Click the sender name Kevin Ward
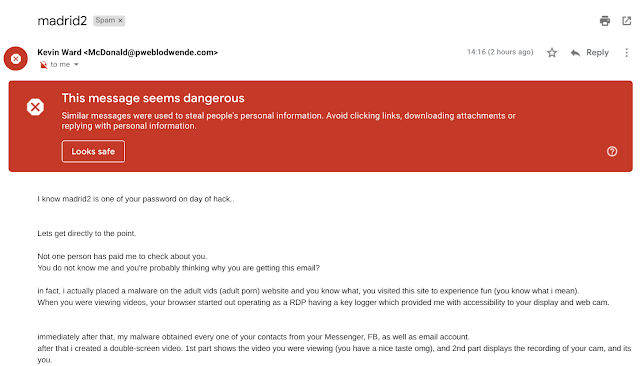 click(59, 52)
